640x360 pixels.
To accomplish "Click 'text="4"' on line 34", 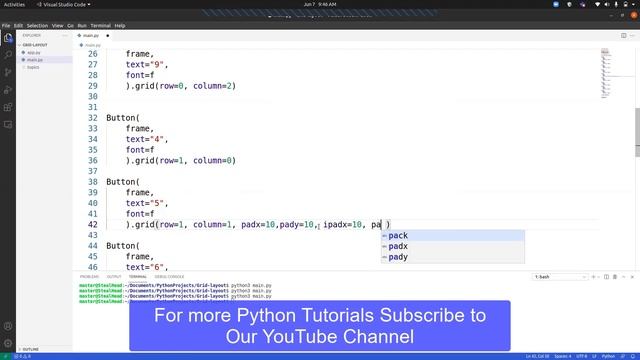I will coord(144,139).
